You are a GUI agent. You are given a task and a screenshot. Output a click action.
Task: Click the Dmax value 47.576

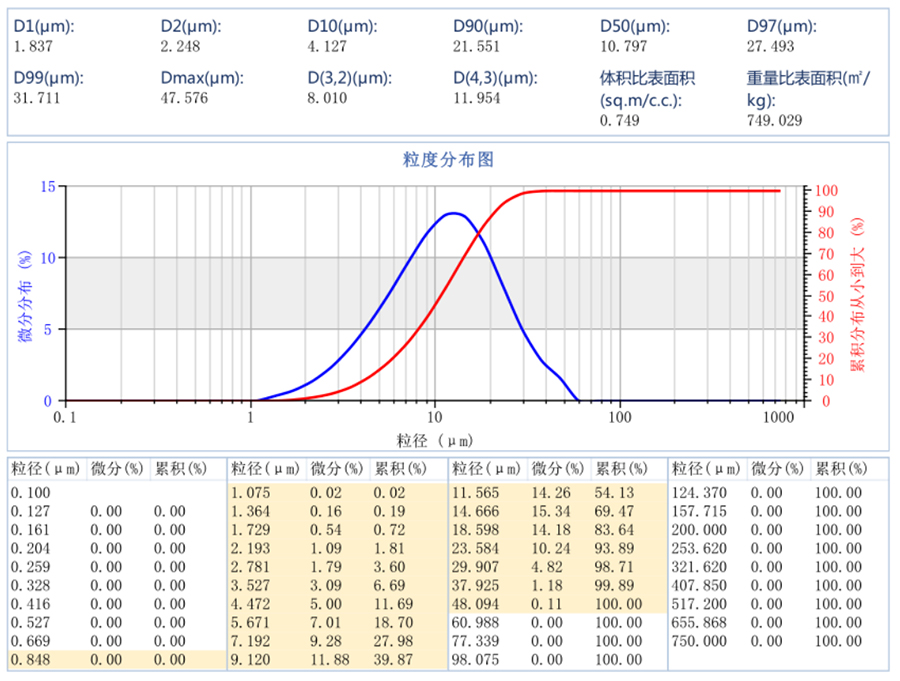point(183,98)
